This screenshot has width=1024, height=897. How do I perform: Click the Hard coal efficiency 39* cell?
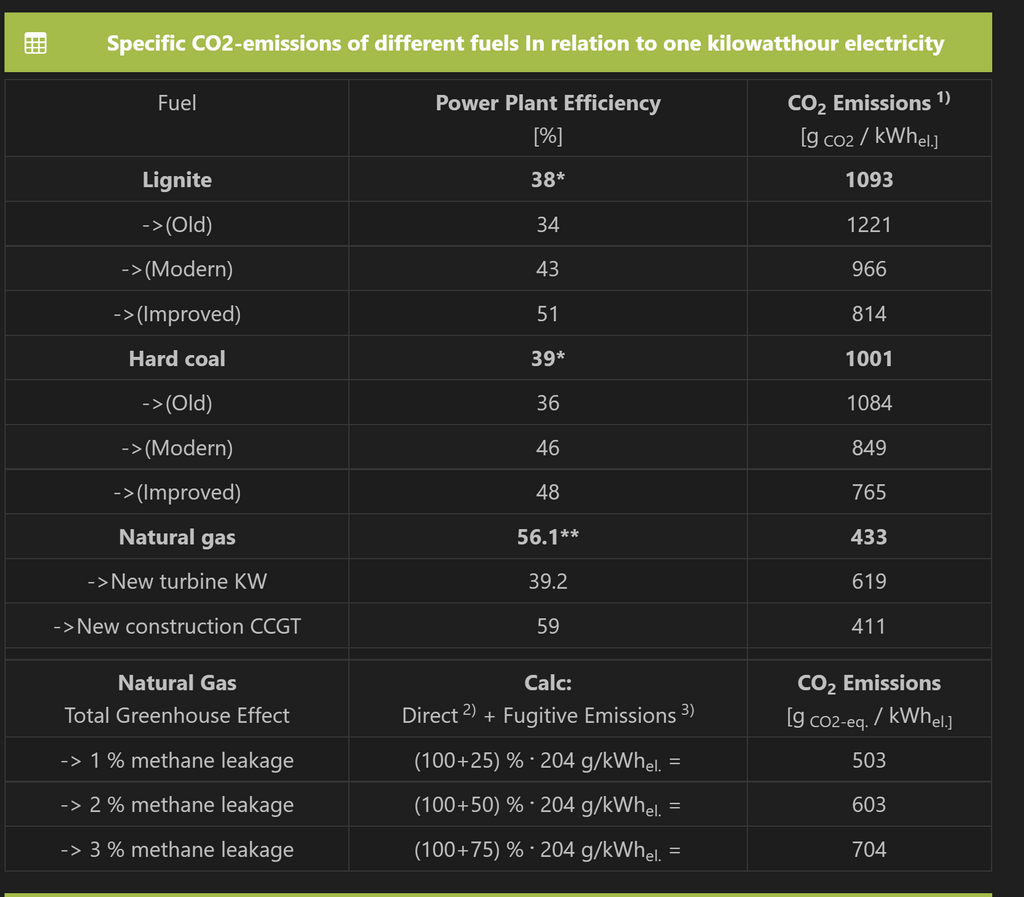(x=548, y=359)
